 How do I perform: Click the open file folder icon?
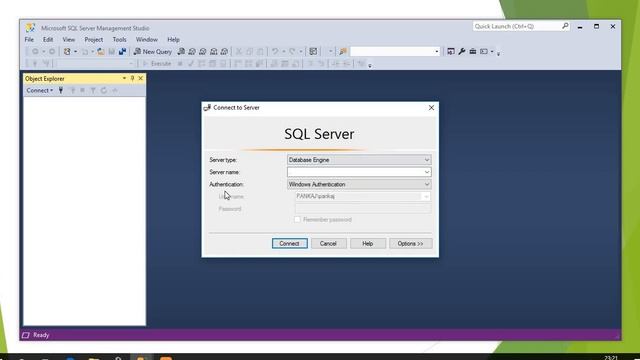point(100,51)
